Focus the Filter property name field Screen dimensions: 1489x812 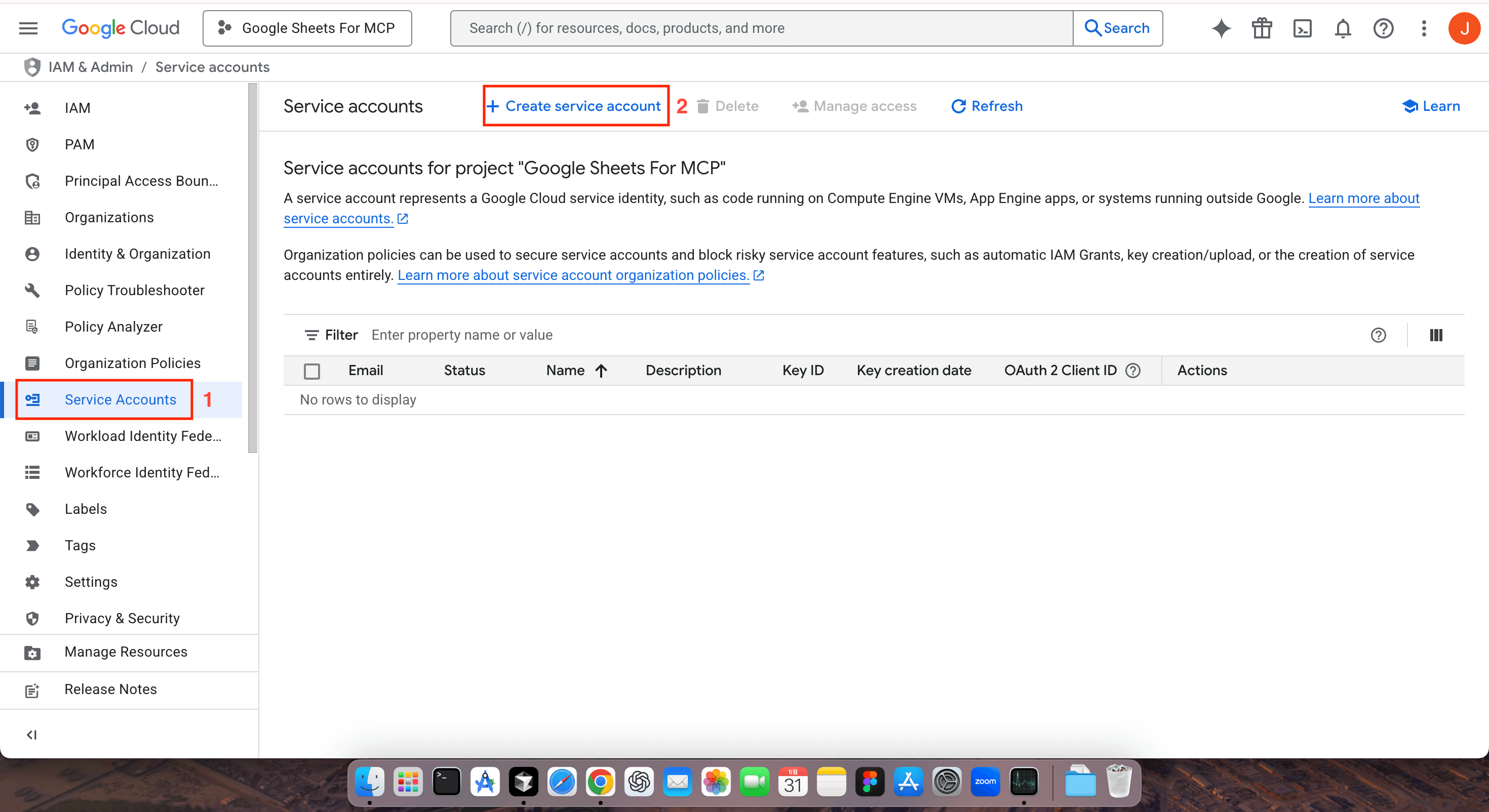coord(861,335)
